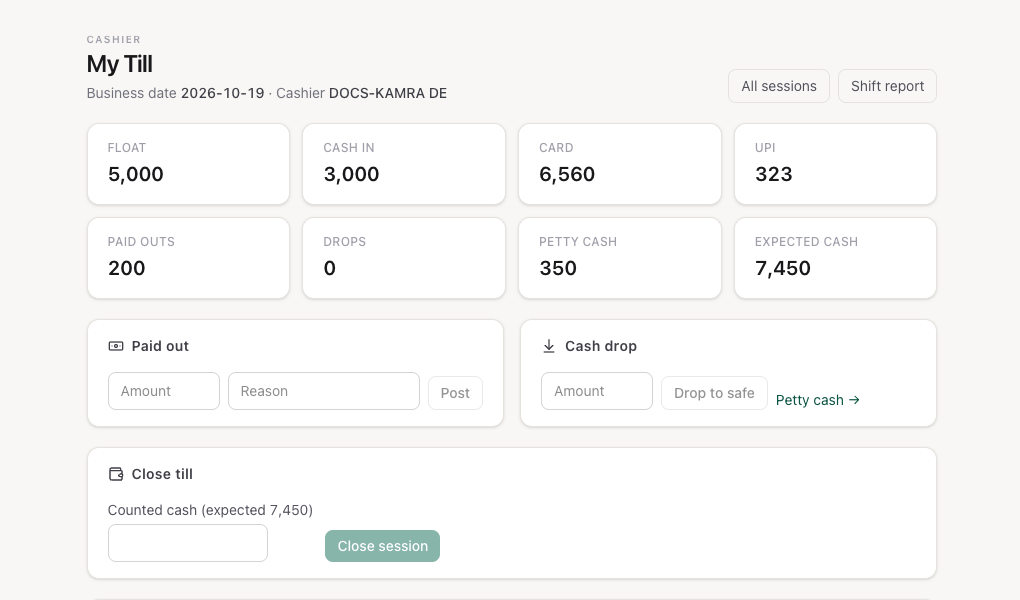Screen dimensions: 1020x600
Task: Click the EXPECTED CASH card label
Action: click(807, 242)
